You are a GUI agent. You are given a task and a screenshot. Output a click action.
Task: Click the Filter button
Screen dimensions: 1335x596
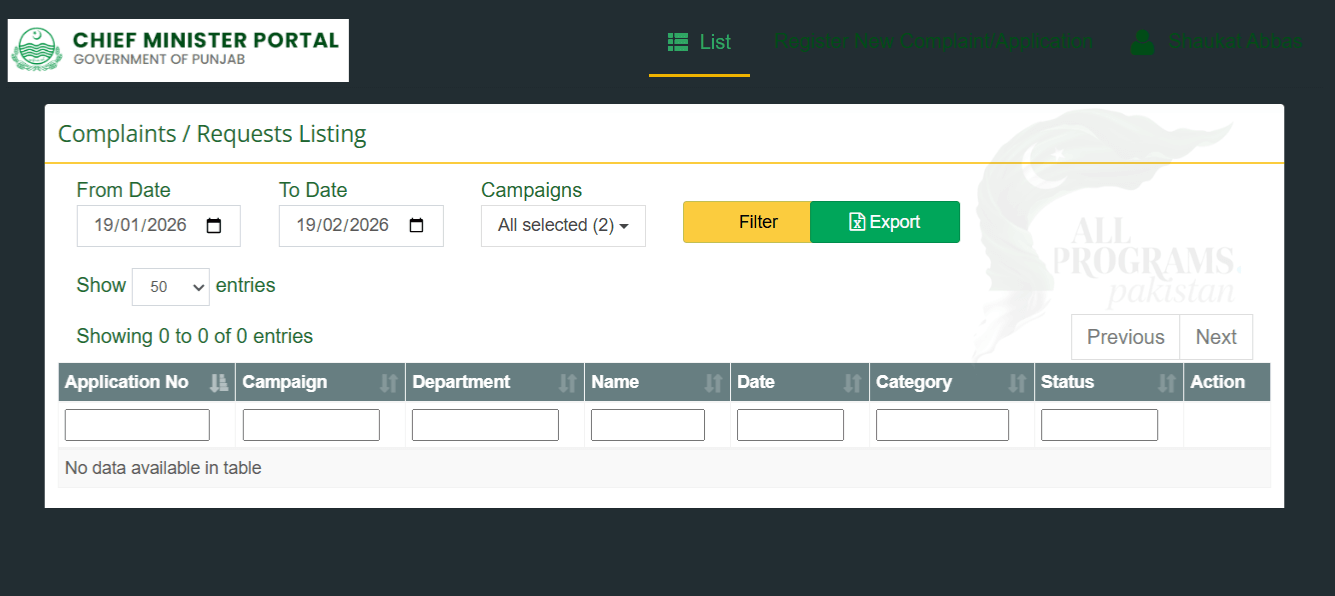tap(746, 221)
